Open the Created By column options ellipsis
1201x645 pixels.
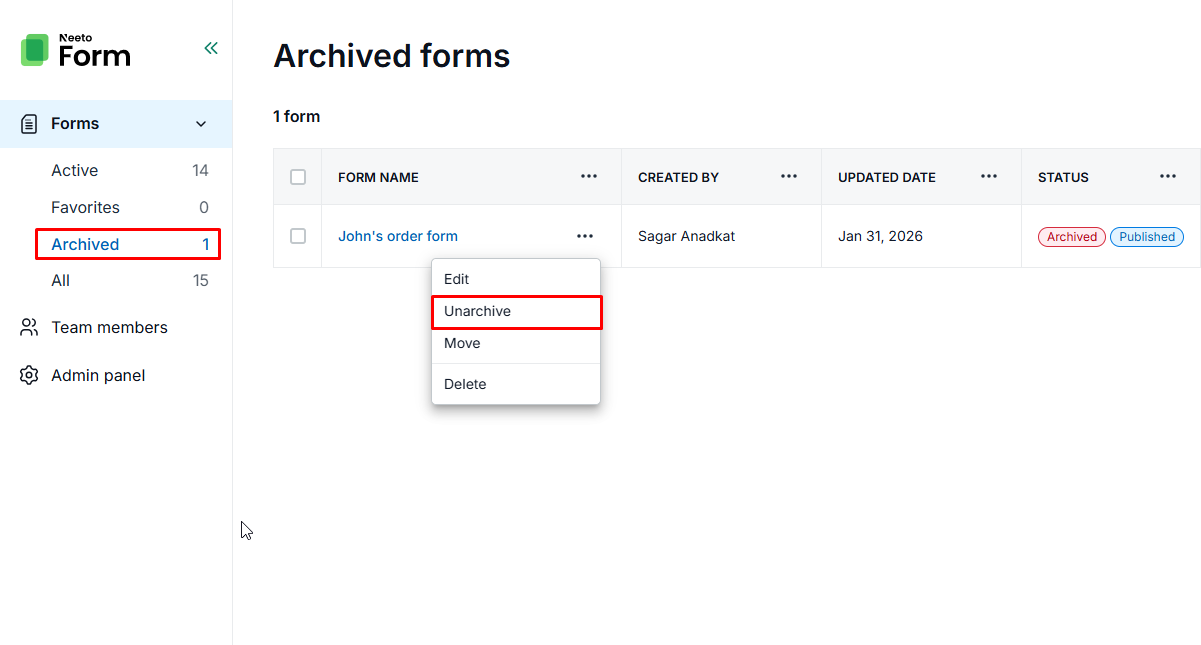789,177
